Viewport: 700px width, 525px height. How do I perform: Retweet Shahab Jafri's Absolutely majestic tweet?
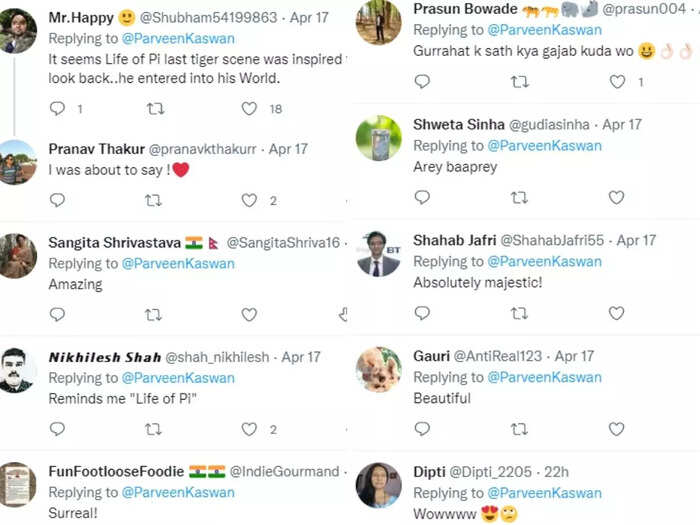tap(519, 313)
